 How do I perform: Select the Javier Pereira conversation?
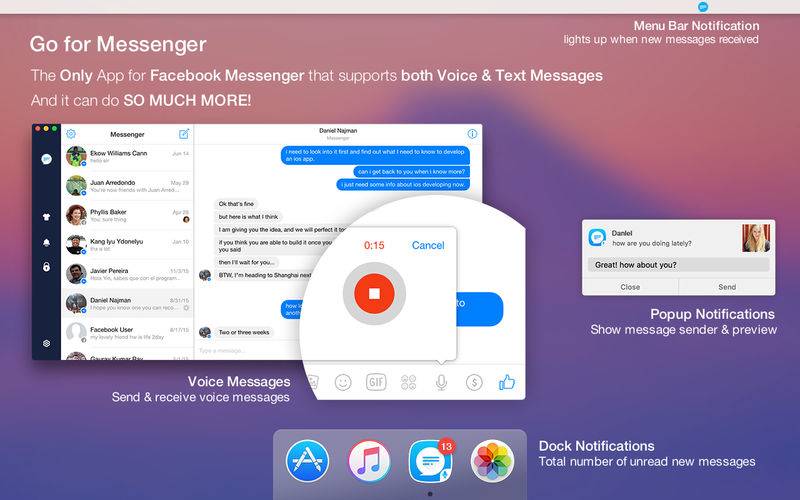coord(127,274)
